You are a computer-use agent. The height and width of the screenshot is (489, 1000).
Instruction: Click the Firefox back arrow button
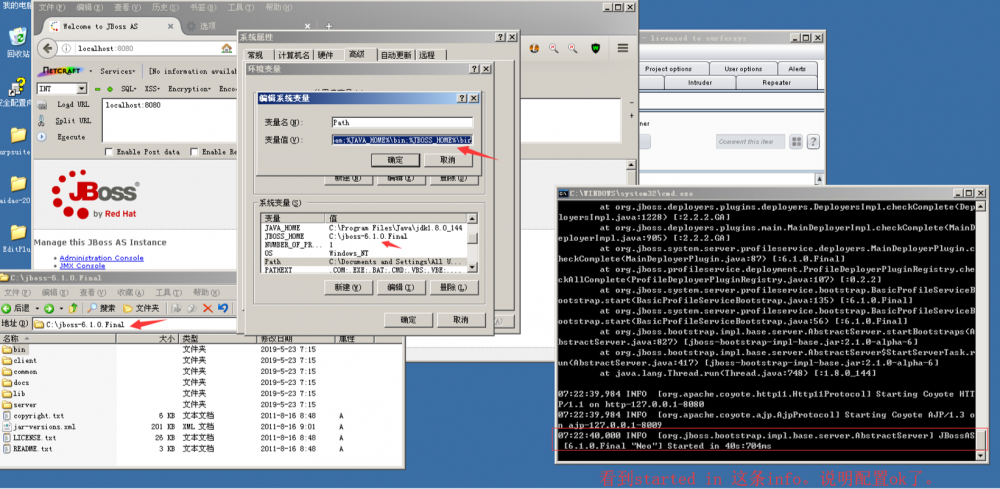click(x=47, y=48)
